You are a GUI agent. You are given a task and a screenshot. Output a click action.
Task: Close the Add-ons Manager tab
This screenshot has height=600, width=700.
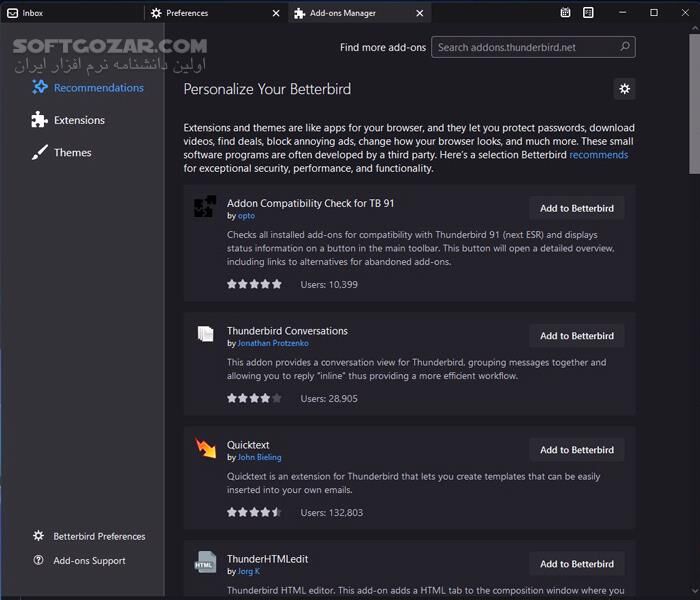[x=420, y=14]
